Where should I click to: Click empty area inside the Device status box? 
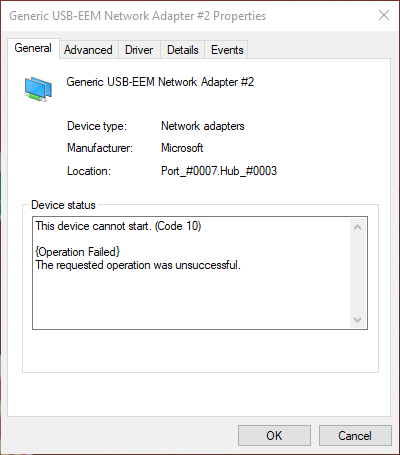[192, 300]
